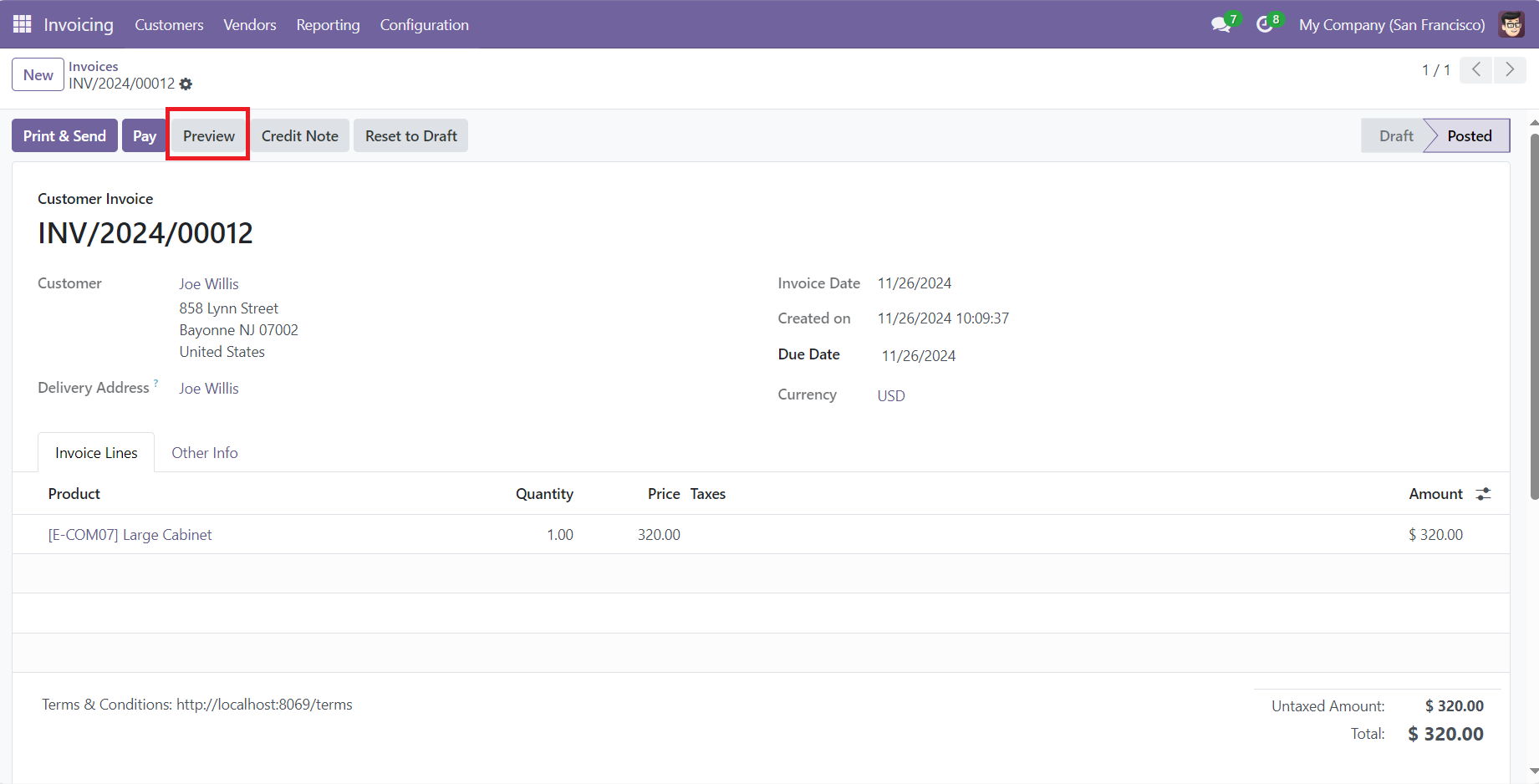Open the My Company (San Francisco) selector

click(x=1391, y=24)
